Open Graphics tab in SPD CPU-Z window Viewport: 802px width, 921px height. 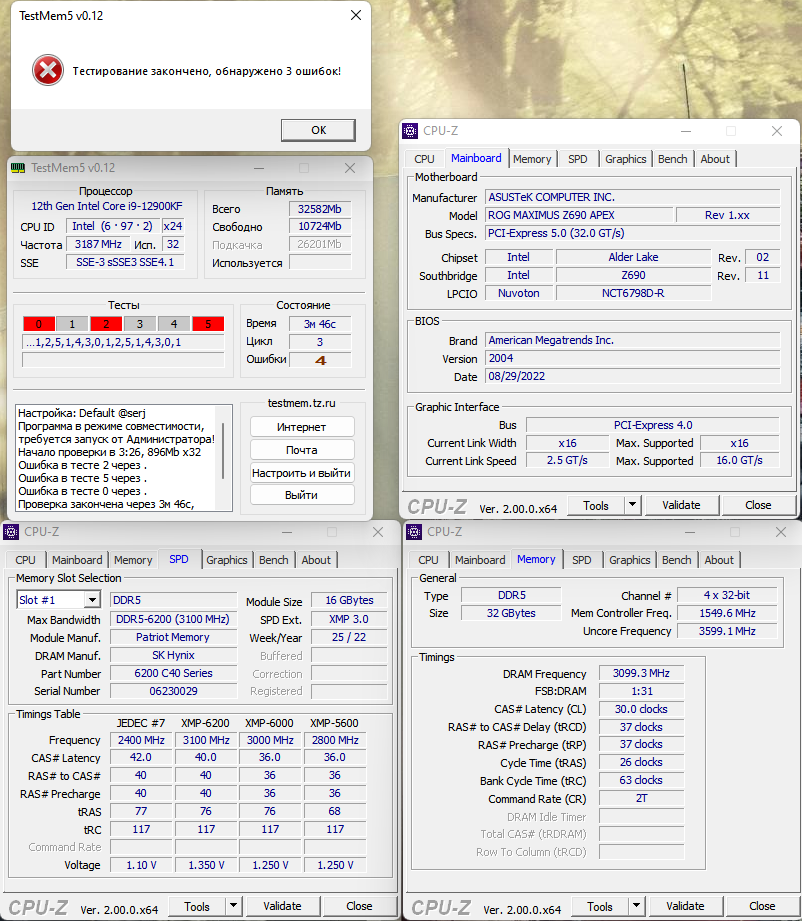coord(226,560)
